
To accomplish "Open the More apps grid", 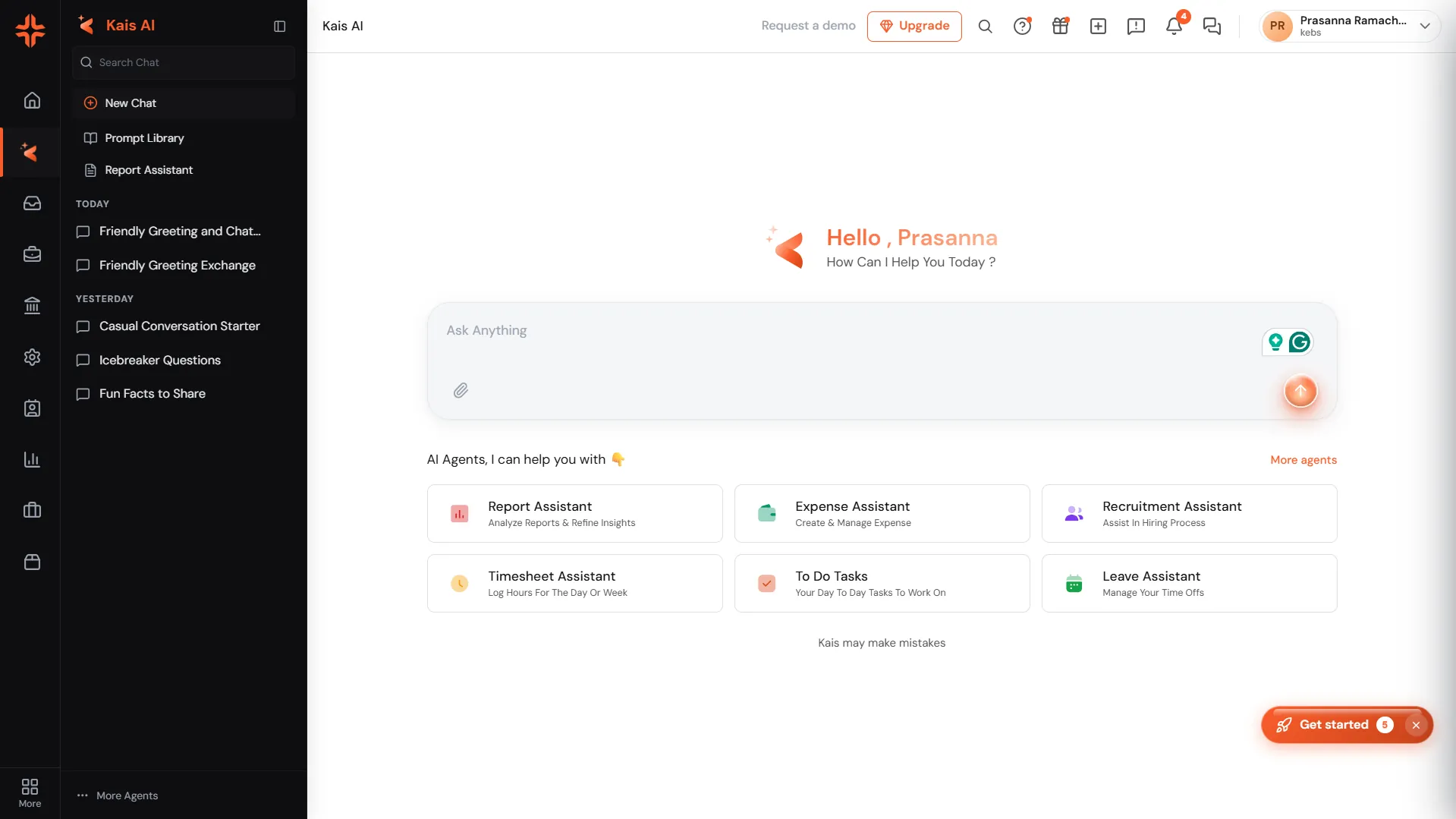I will [30, 792].
